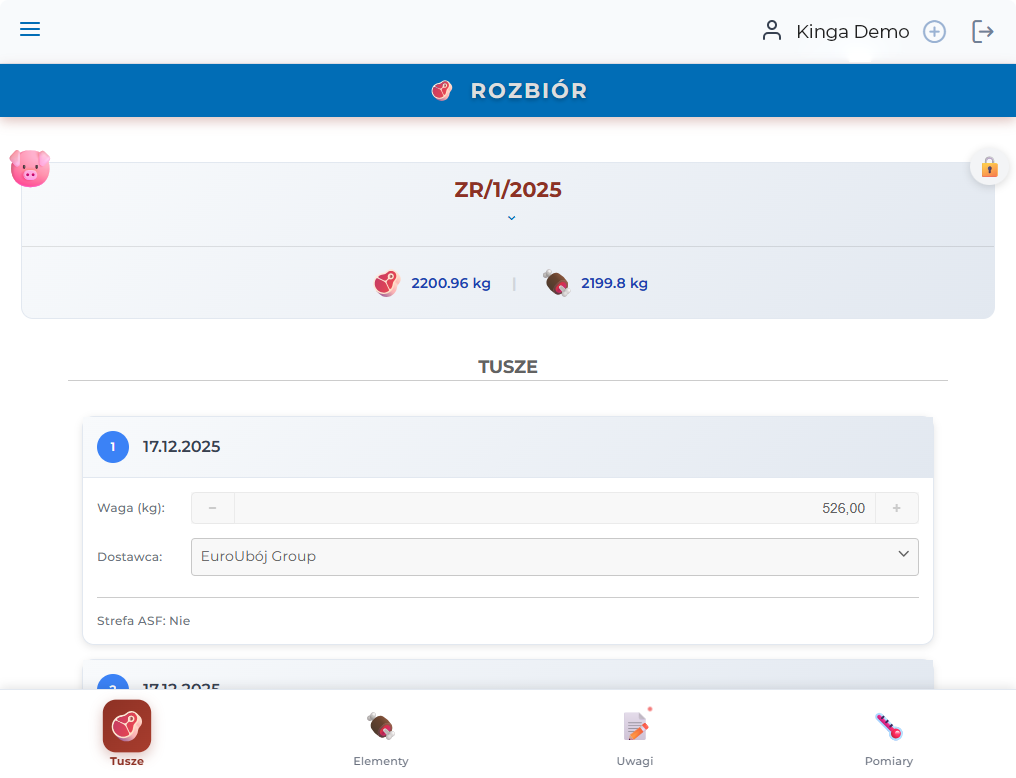Open the Pomiary tab
The width and height of the screenshot is (1016, 778).
[889, 733]
